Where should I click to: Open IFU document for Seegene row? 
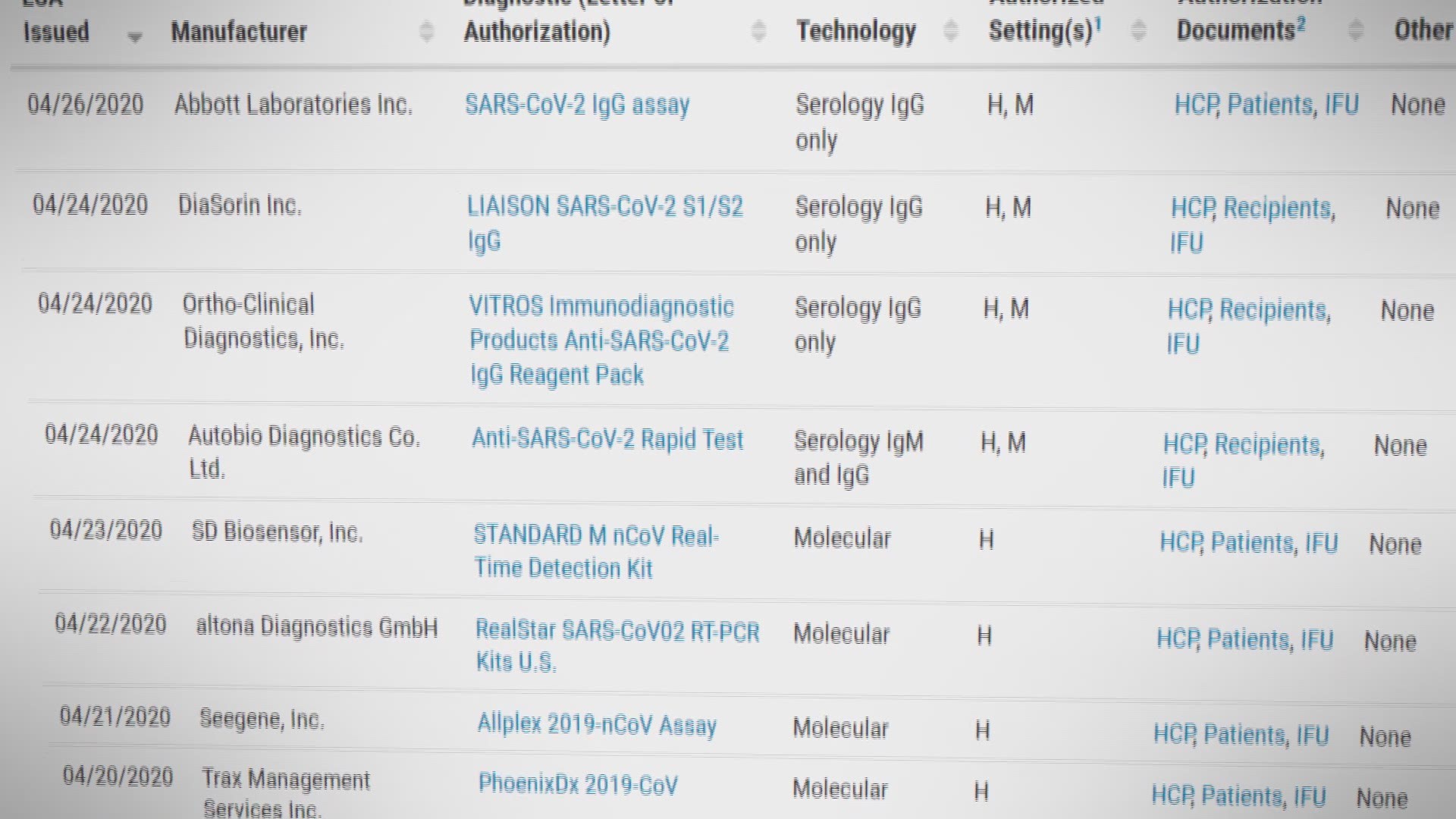pos(1313,736)
